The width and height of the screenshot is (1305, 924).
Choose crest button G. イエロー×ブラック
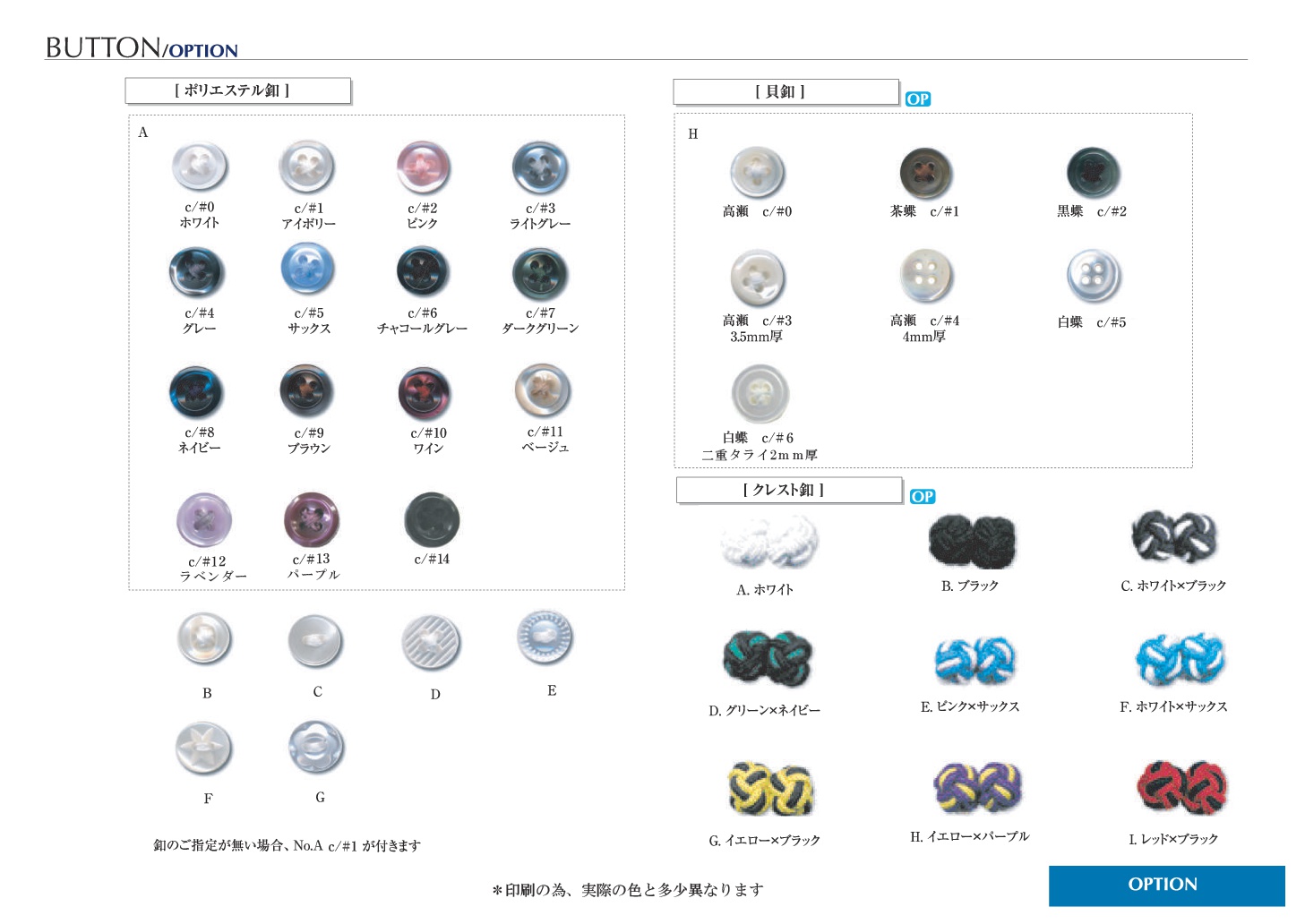point(770,789)
